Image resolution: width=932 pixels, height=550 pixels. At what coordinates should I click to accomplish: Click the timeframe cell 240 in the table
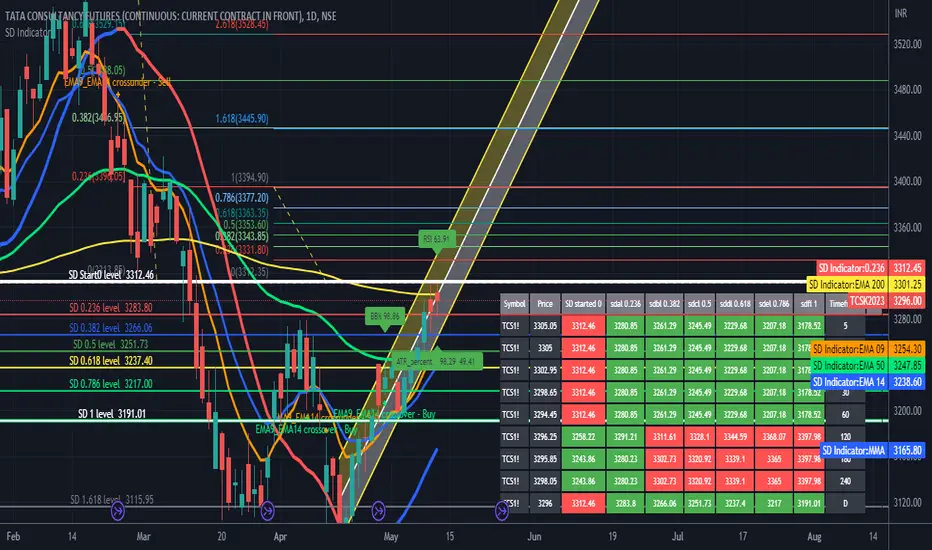click(845, 481)
